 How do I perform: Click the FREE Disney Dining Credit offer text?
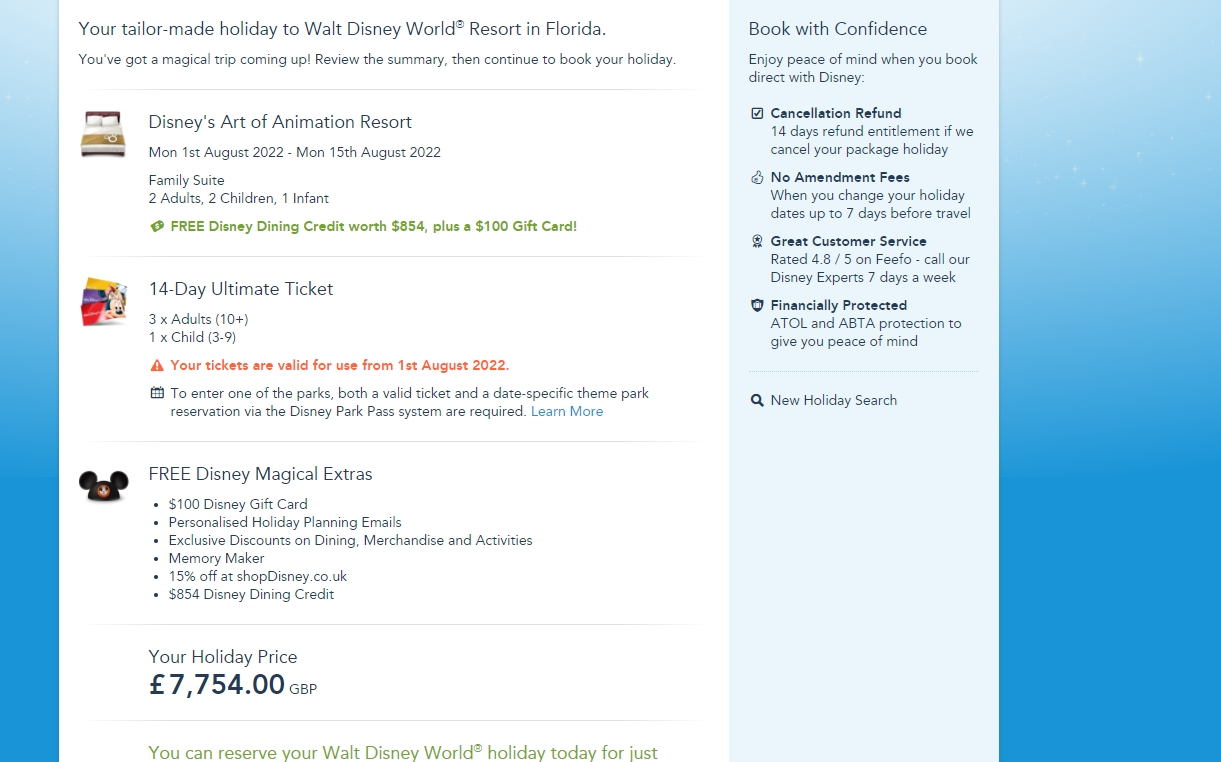(373, 226)
